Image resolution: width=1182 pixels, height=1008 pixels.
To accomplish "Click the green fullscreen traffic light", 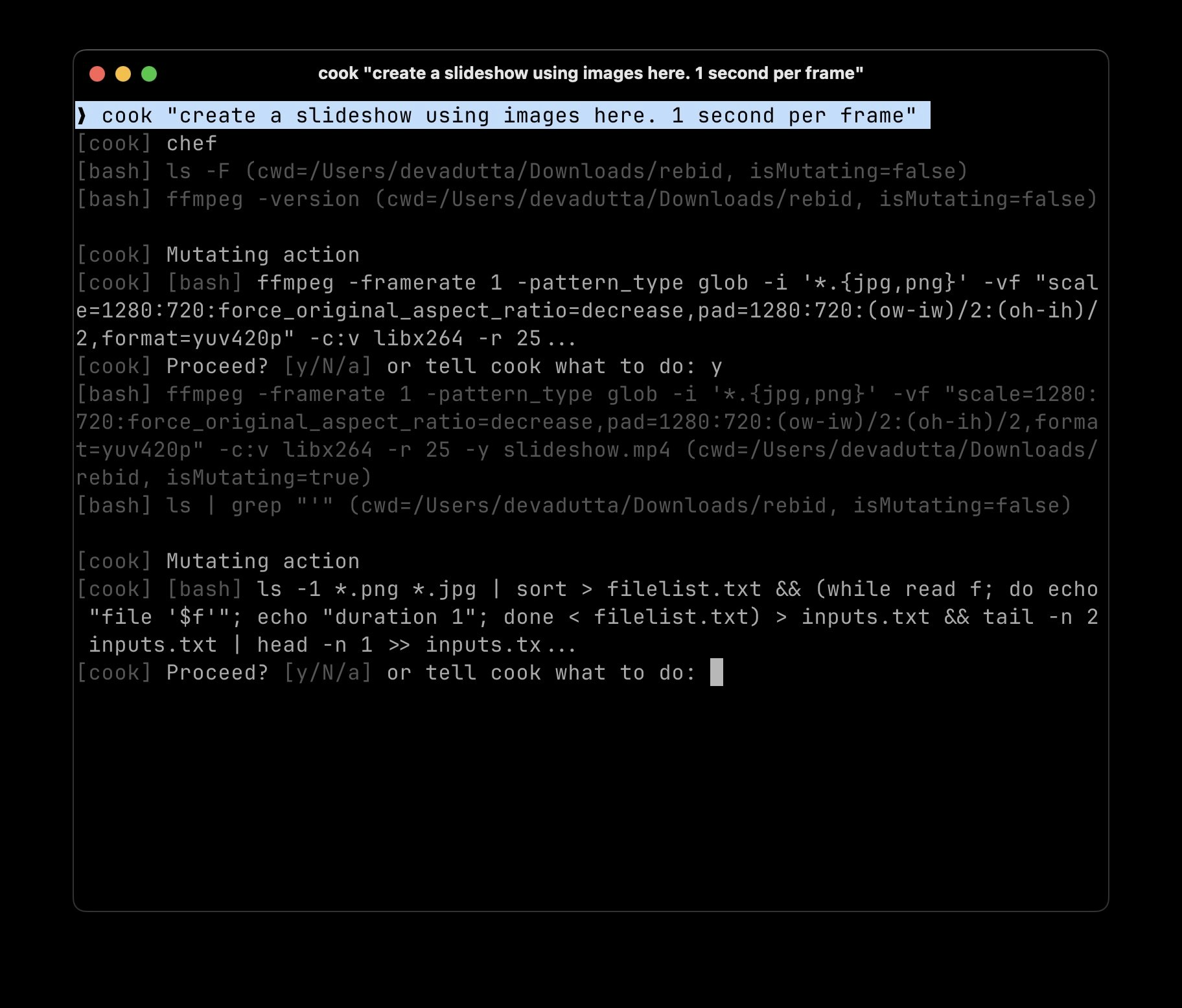I will pos(150,74).
